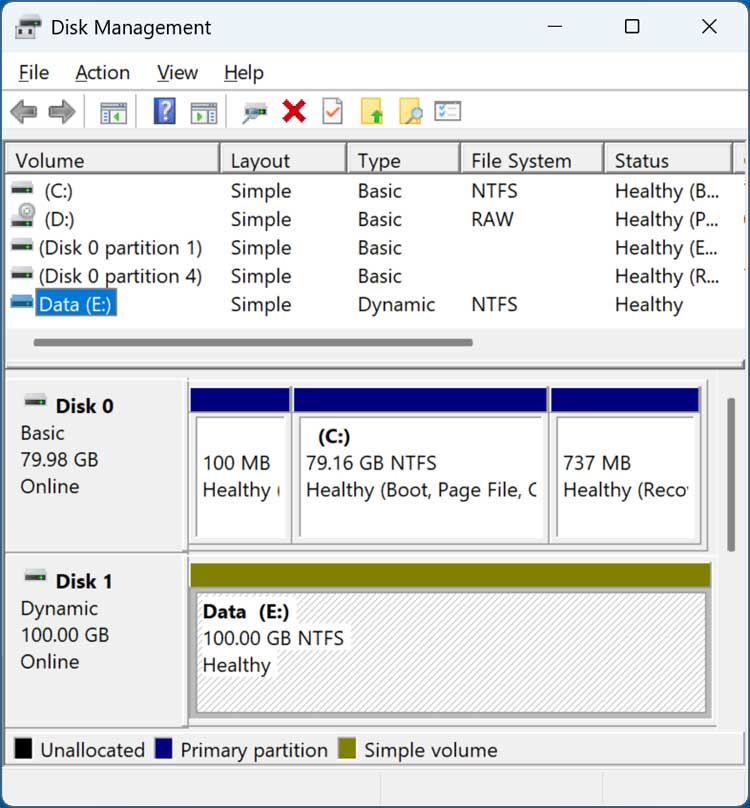Select the (Disk 0 partition 1) row

click(375, 248)
